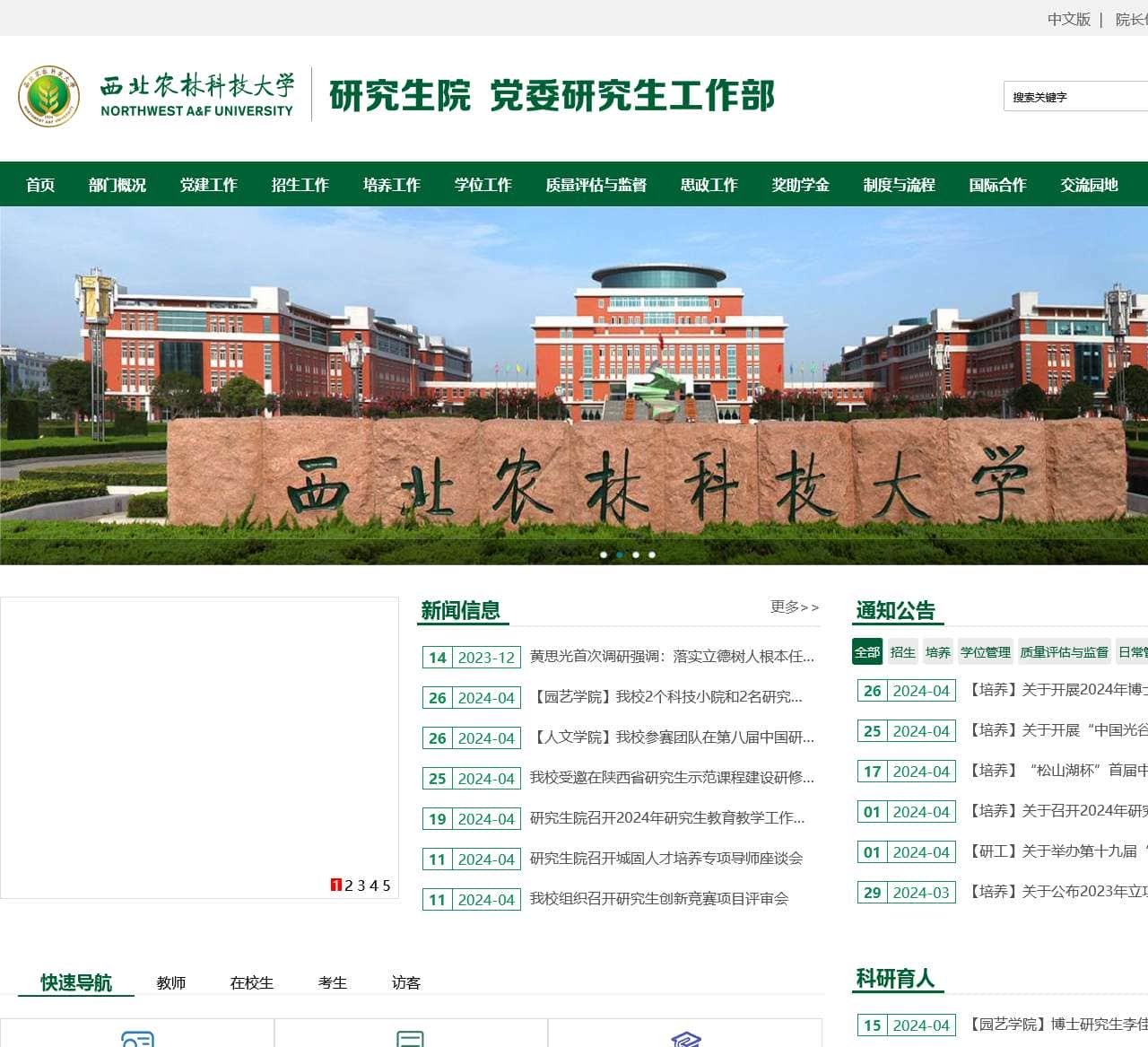Select the fourth carousel dot

(652, 554)
